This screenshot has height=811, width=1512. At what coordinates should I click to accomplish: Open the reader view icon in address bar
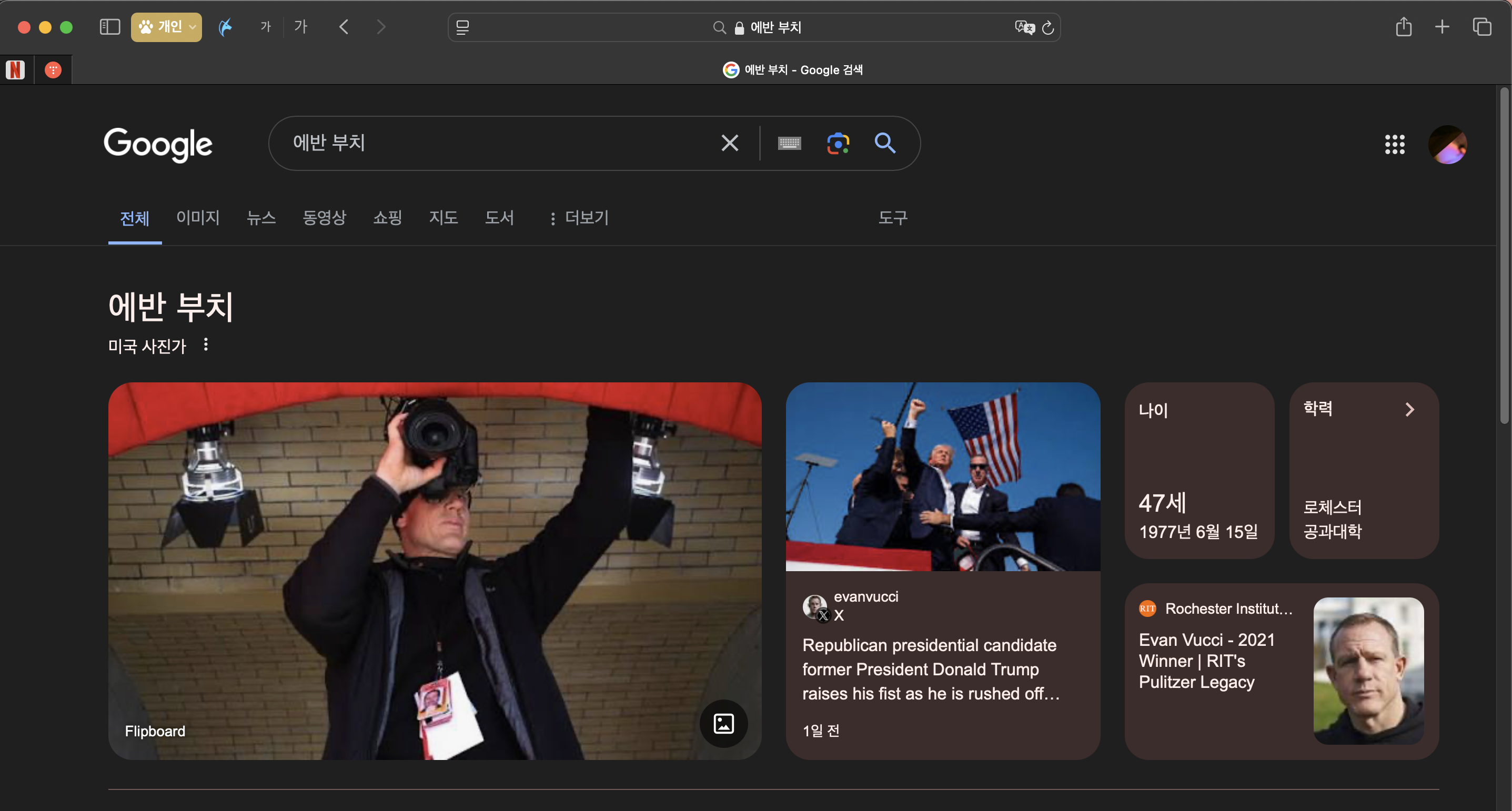[462, 27]
